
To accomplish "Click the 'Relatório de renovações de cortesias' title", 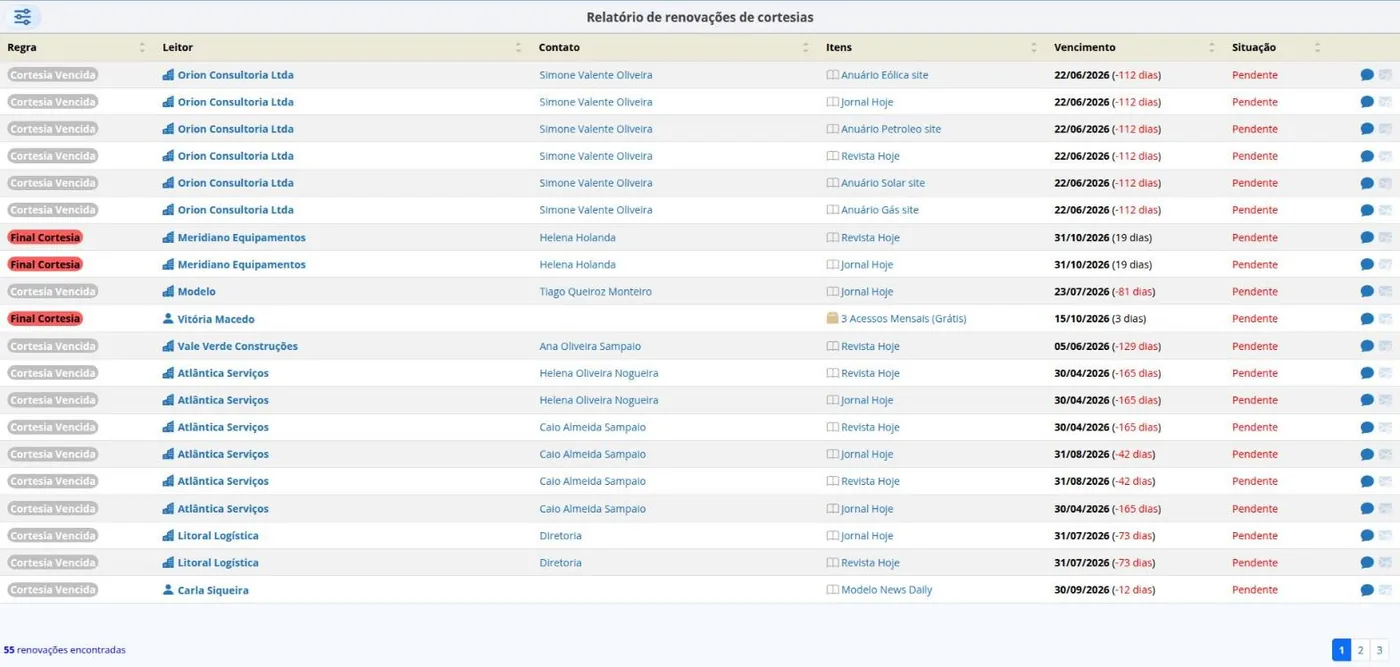I will pos(700,17).
